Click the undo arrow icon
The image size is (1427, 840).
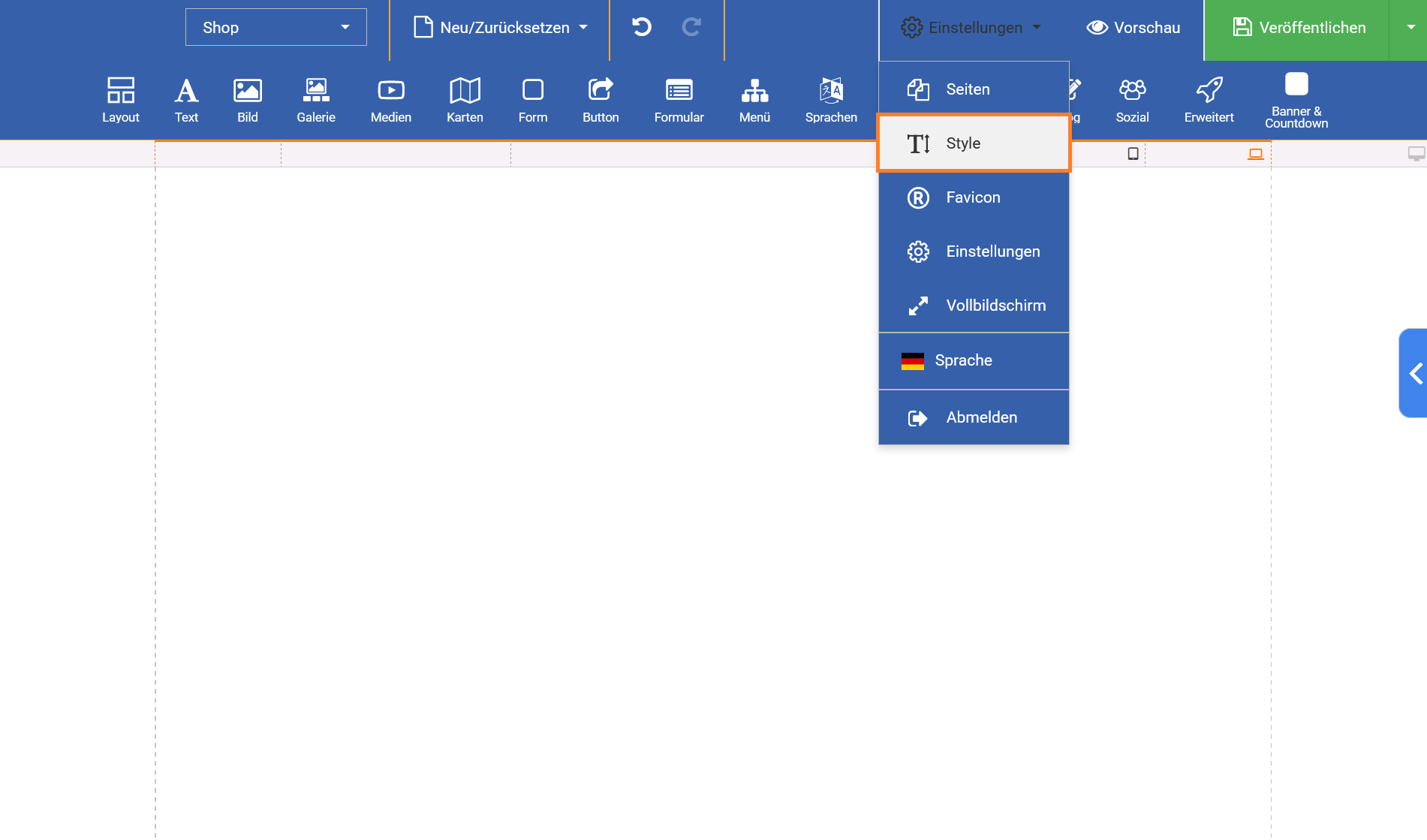[642, 28]
